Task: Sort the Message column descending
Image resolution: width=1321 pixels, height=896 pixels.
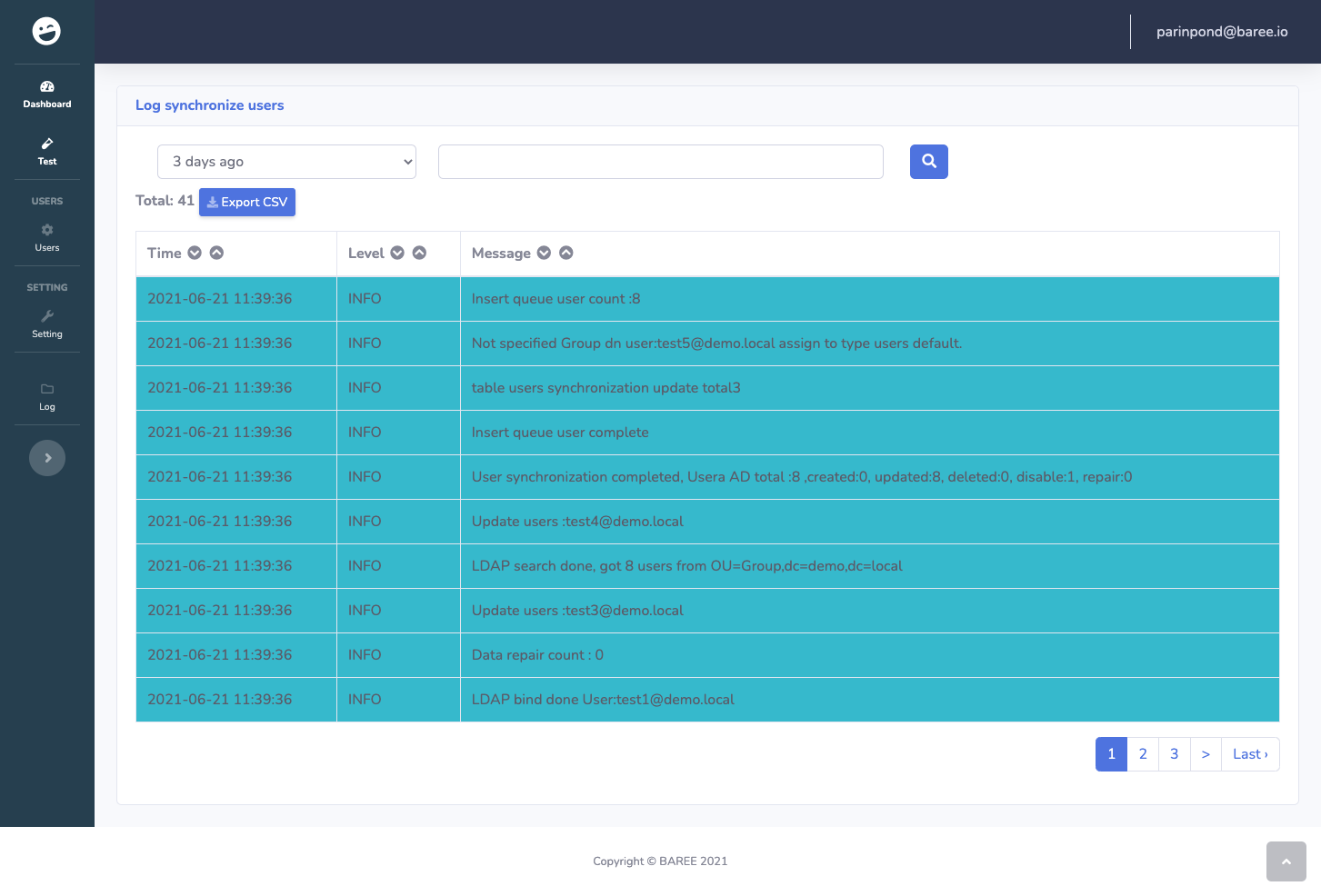Action: pos(544,253)
